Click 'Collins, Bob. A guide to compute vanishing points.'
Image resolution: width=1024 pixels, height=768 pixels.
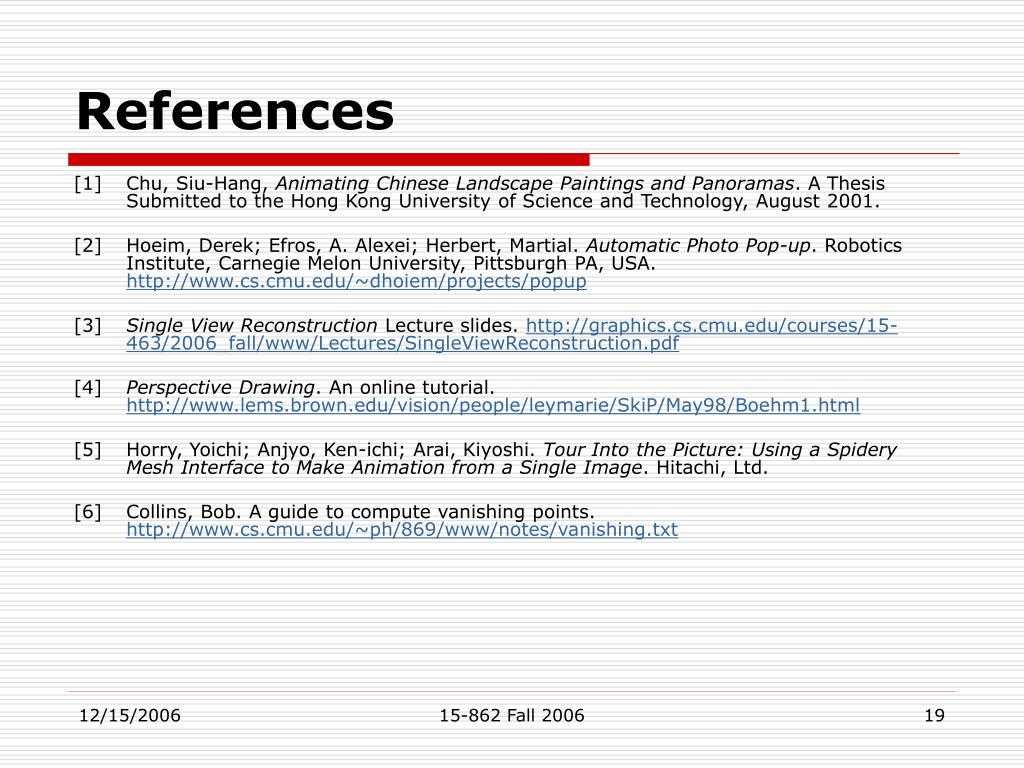tap(360, 511)
